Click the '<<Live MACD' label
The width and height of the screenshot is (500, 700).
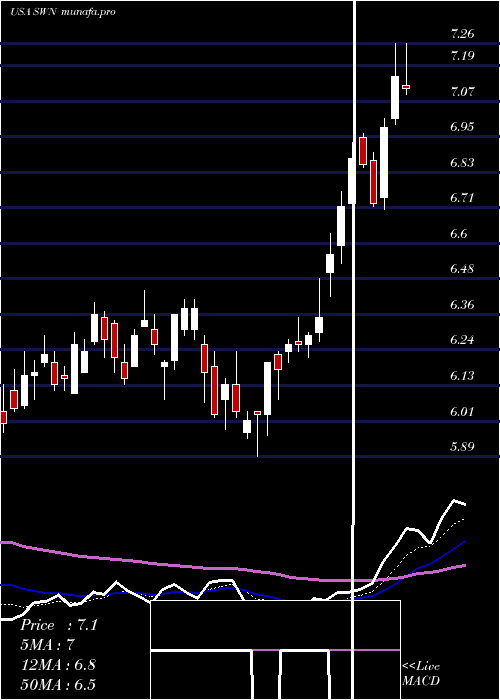421,674
